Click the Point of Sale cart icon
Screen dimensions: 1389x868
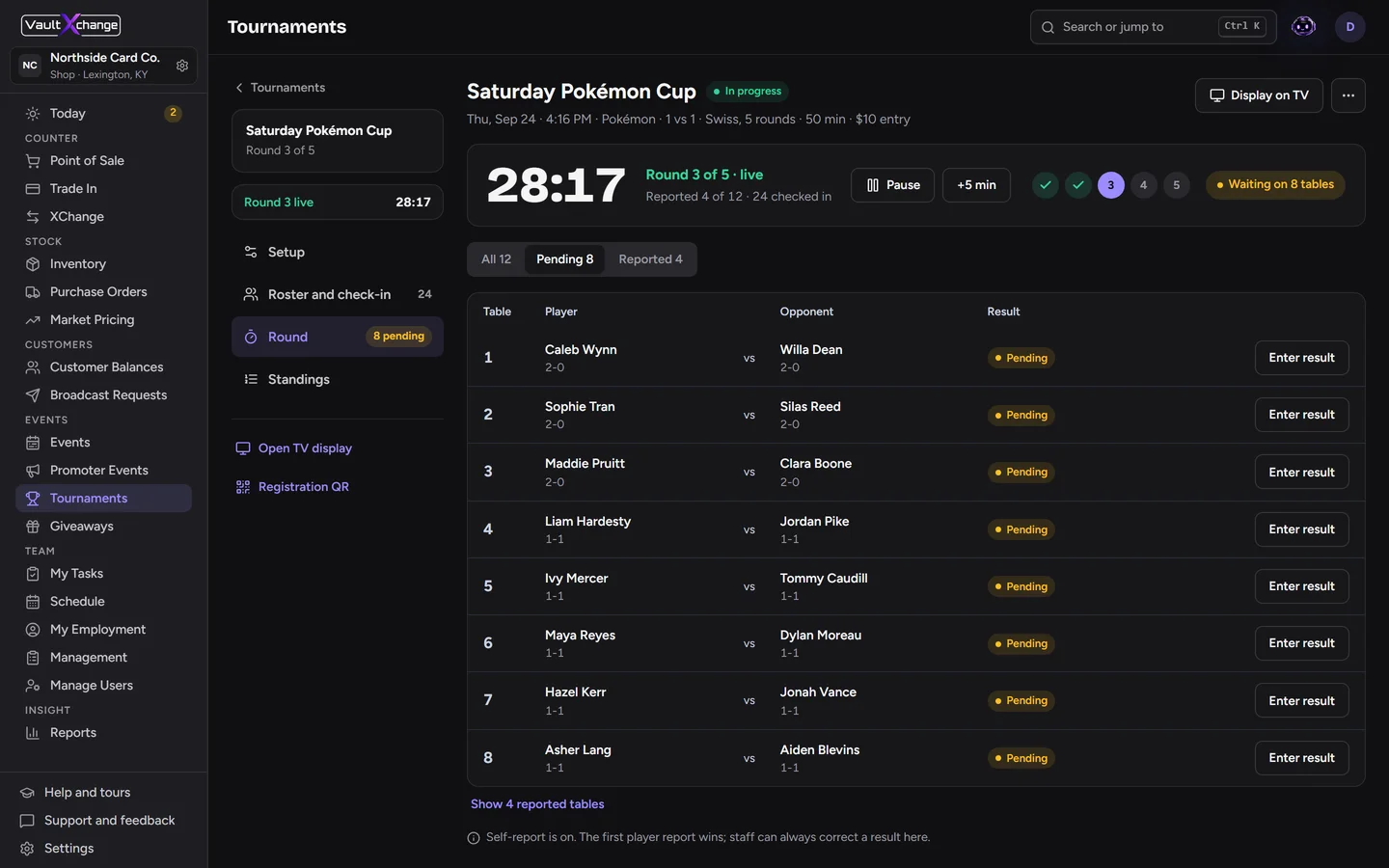33,160
